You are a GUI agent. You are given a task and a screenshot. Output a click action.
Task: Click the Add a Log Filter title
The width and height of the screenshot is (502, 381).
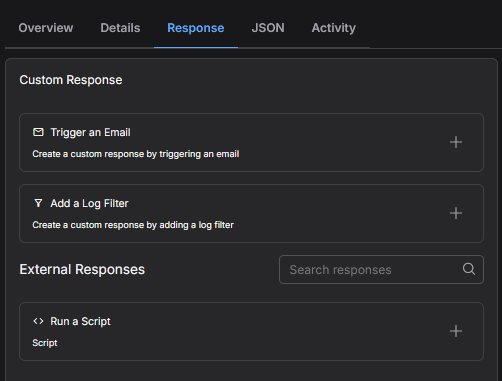89,203
